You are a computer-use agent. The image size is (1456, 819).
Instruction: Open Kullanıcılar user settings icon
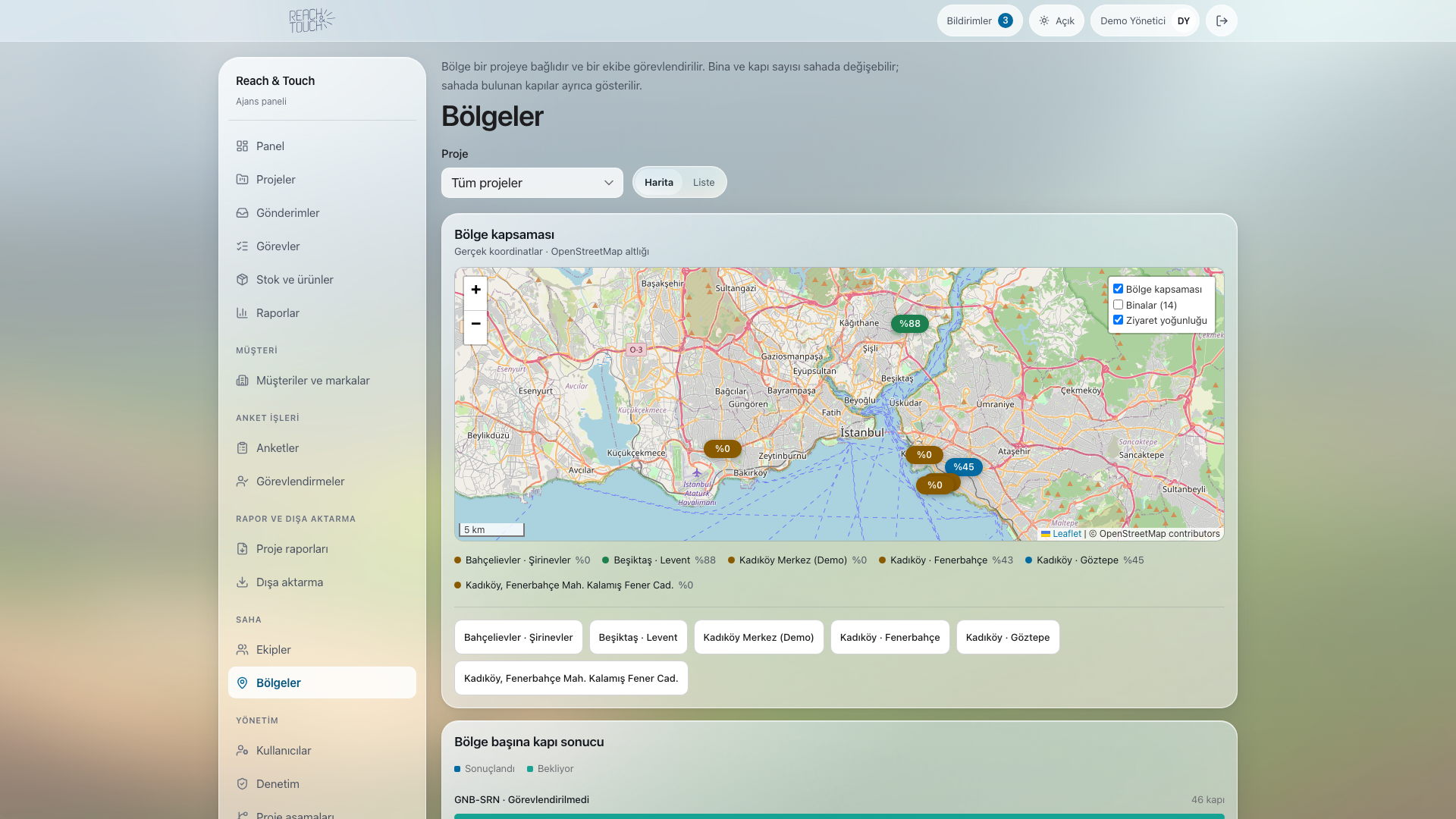(x=242, y=751)
